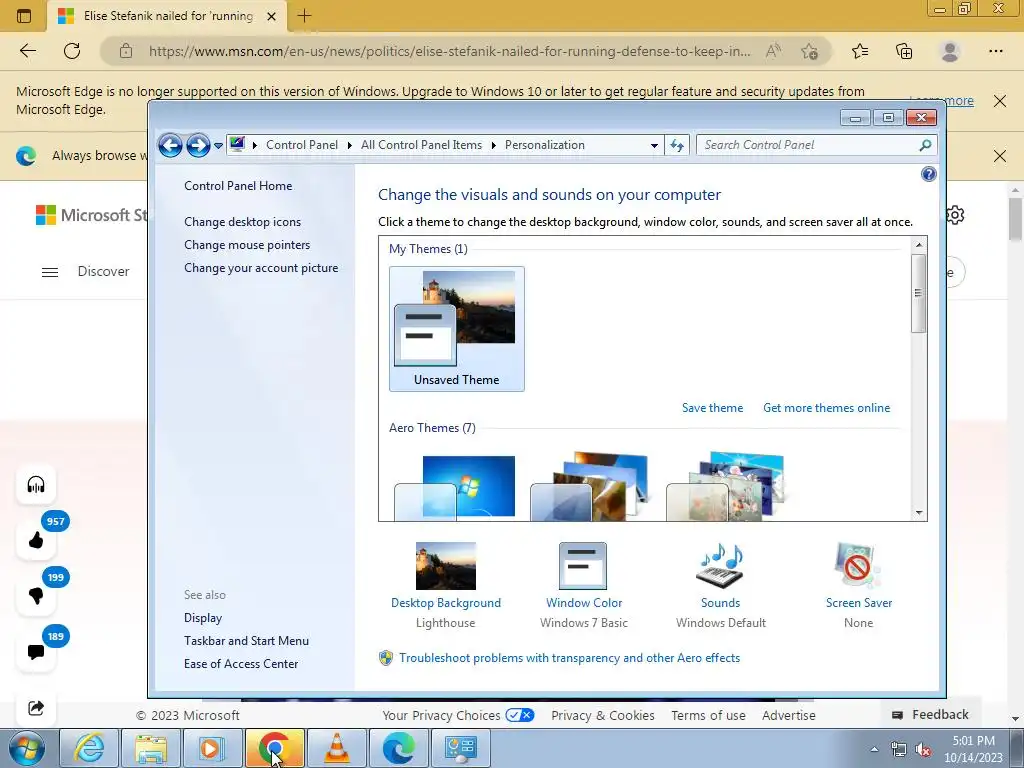The width and height of the screenshot is (1024, 768).
Task: Click Get more themes online
Action: click(x=826, y=408)
